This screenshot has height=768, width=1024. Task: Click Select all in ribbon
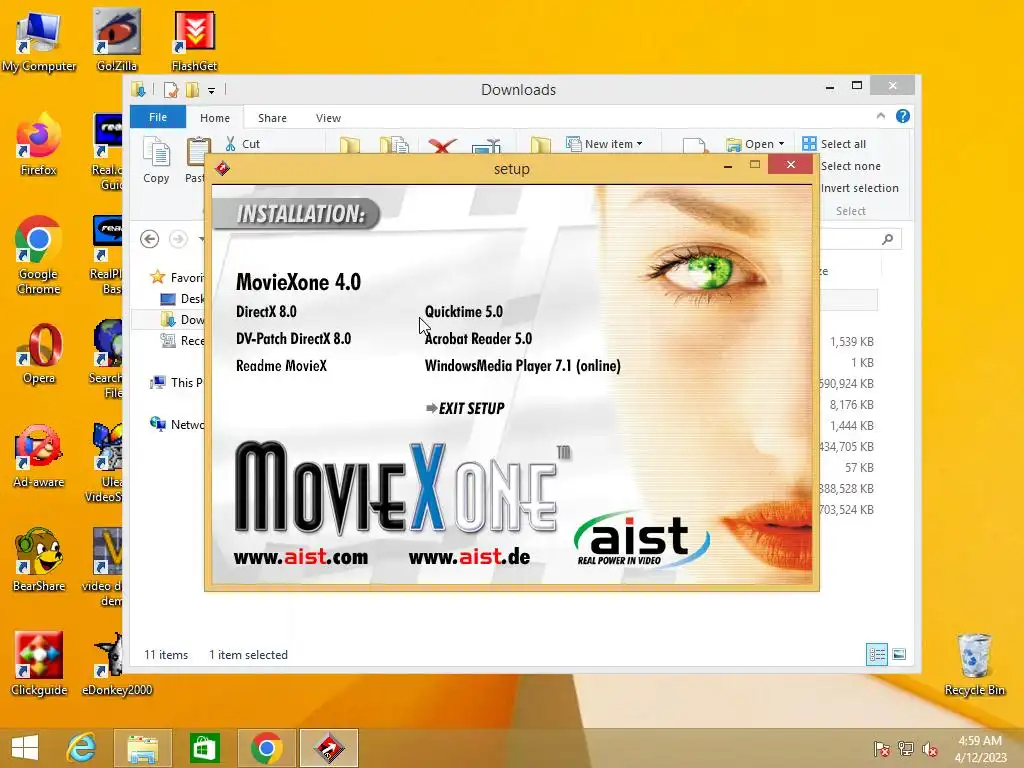click(x=835, y=144)
